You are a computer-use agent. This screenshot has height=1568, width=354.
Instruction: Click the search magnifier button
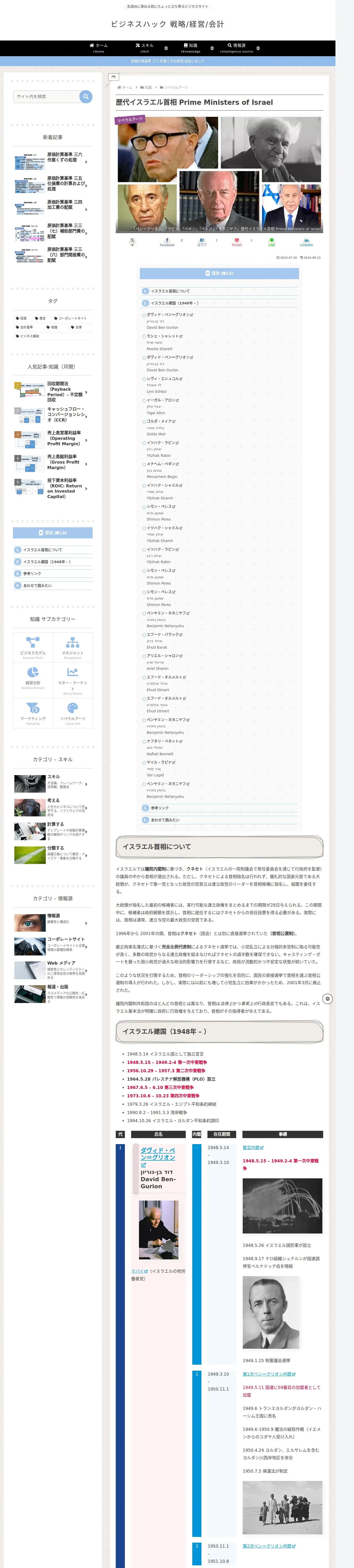coord(86,96)
